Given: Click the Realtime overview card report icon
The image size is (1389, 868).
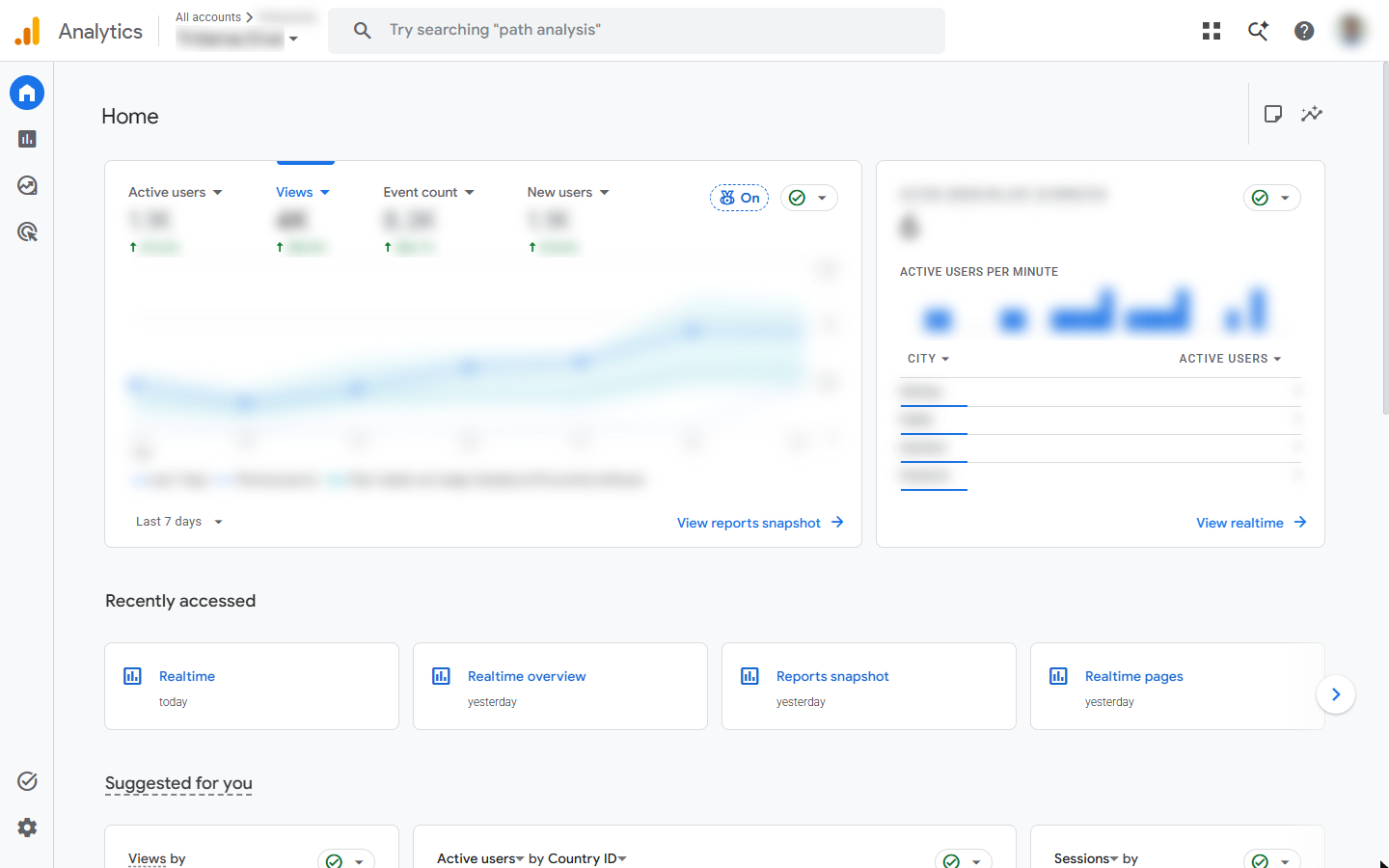Looking at the screenshot, I should [x=441, y=676].
